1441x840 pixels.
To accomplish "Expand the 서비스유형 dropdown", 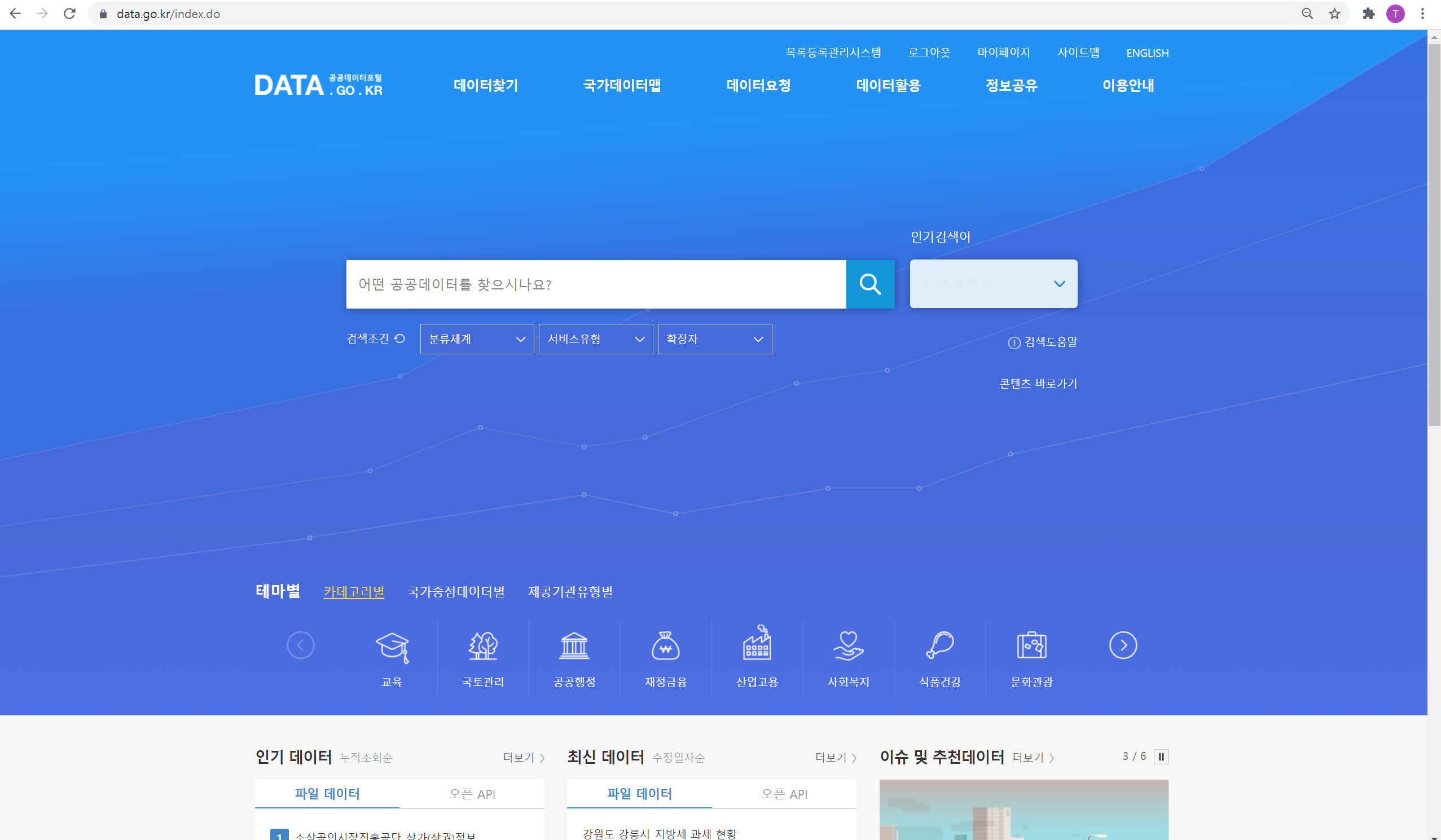I will point(595,339).
